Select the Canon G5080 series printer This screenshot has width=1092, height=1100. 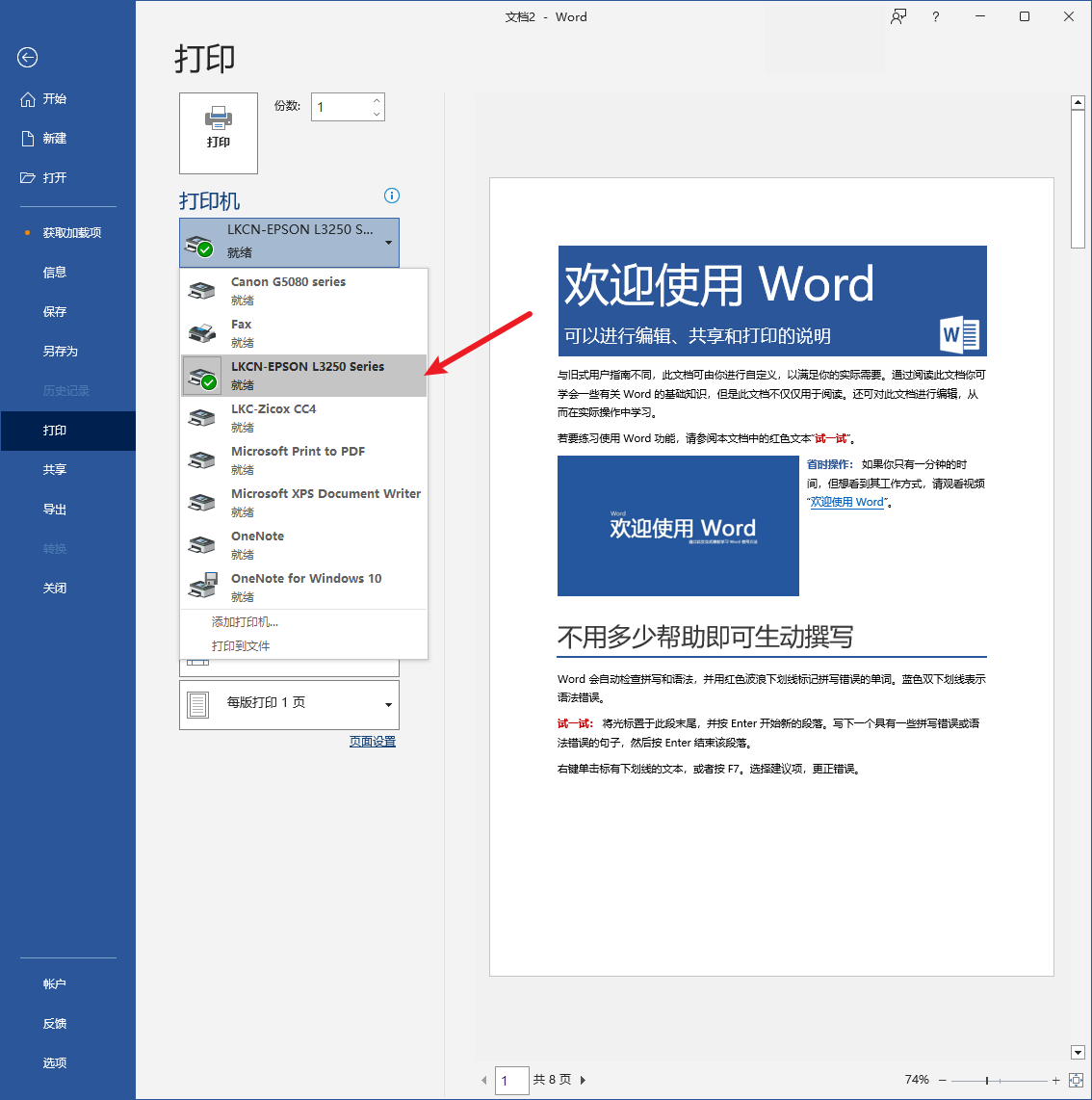pos(303,291)
